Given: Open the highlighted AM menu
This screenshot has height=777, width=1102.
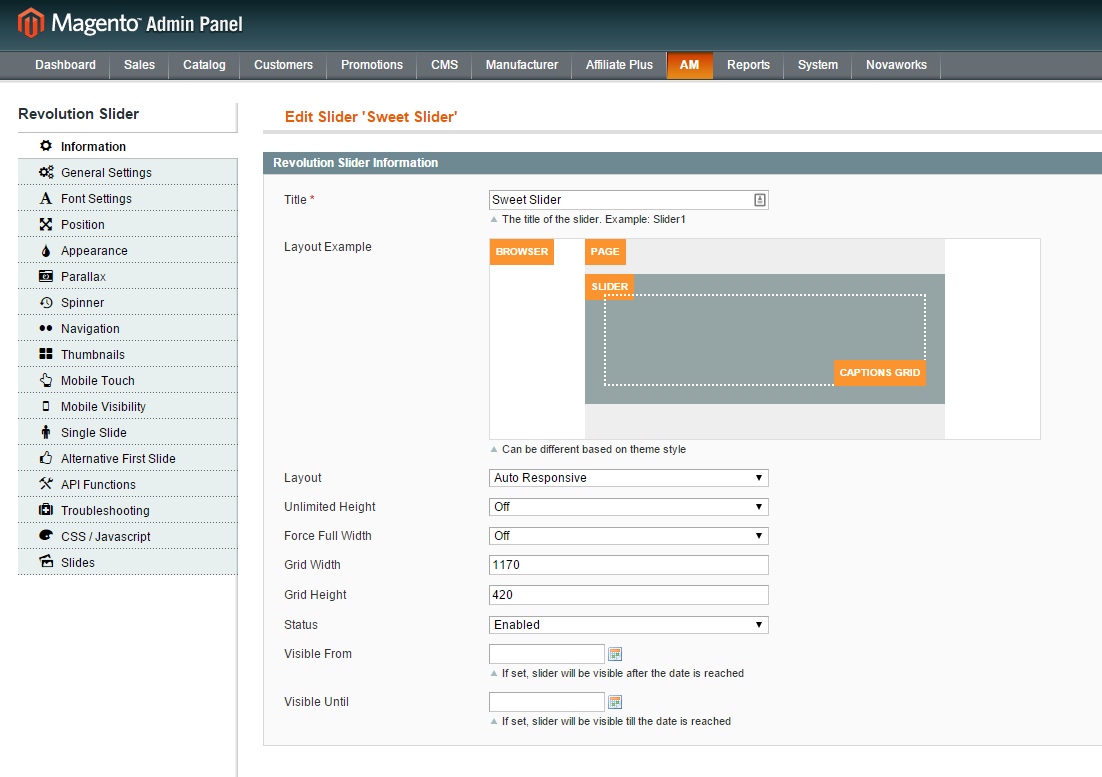Looking at the screenshot, I should point(689,65).
